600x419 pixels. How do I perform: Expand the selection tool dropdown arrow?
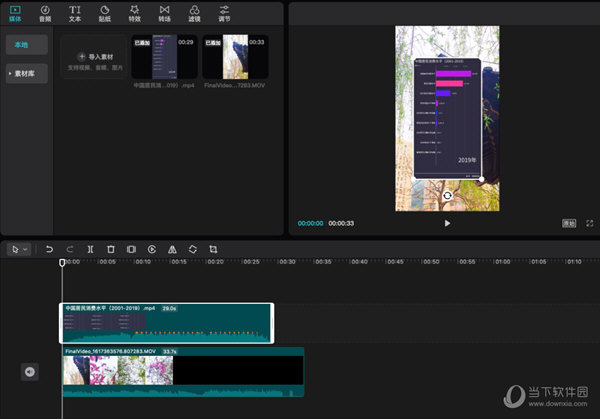point(25,249)
